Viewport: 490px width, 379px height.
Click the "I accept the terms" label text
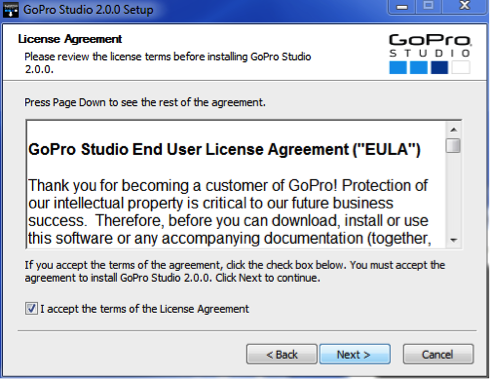click(145, 309)
